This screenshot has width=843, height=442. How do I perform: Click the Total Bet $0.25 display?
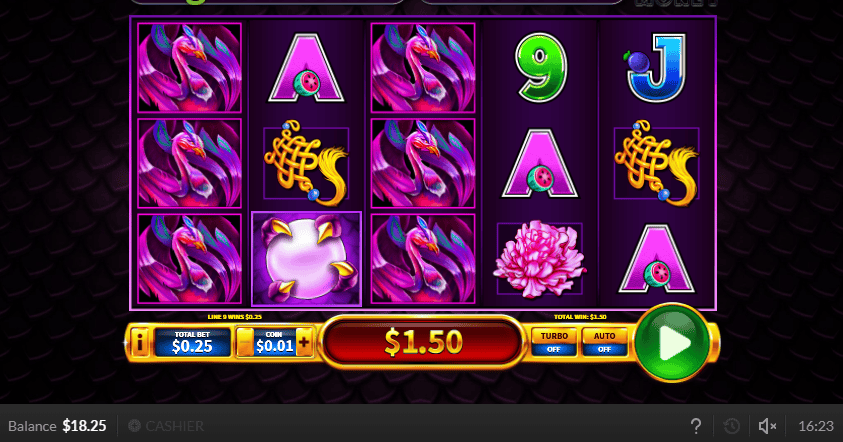point(192,342)
